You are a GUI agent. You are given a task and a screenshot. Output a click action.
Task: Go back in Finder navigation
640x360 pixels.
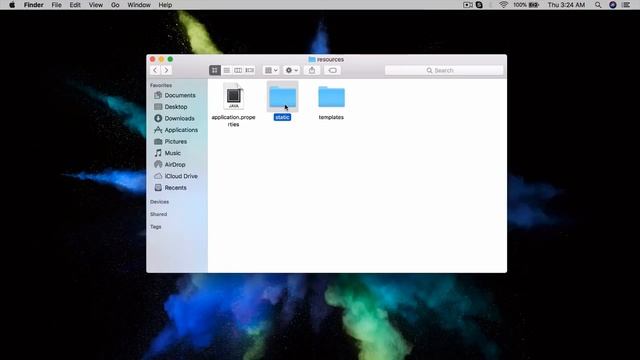pyautogui.click(x=155, y=70)
